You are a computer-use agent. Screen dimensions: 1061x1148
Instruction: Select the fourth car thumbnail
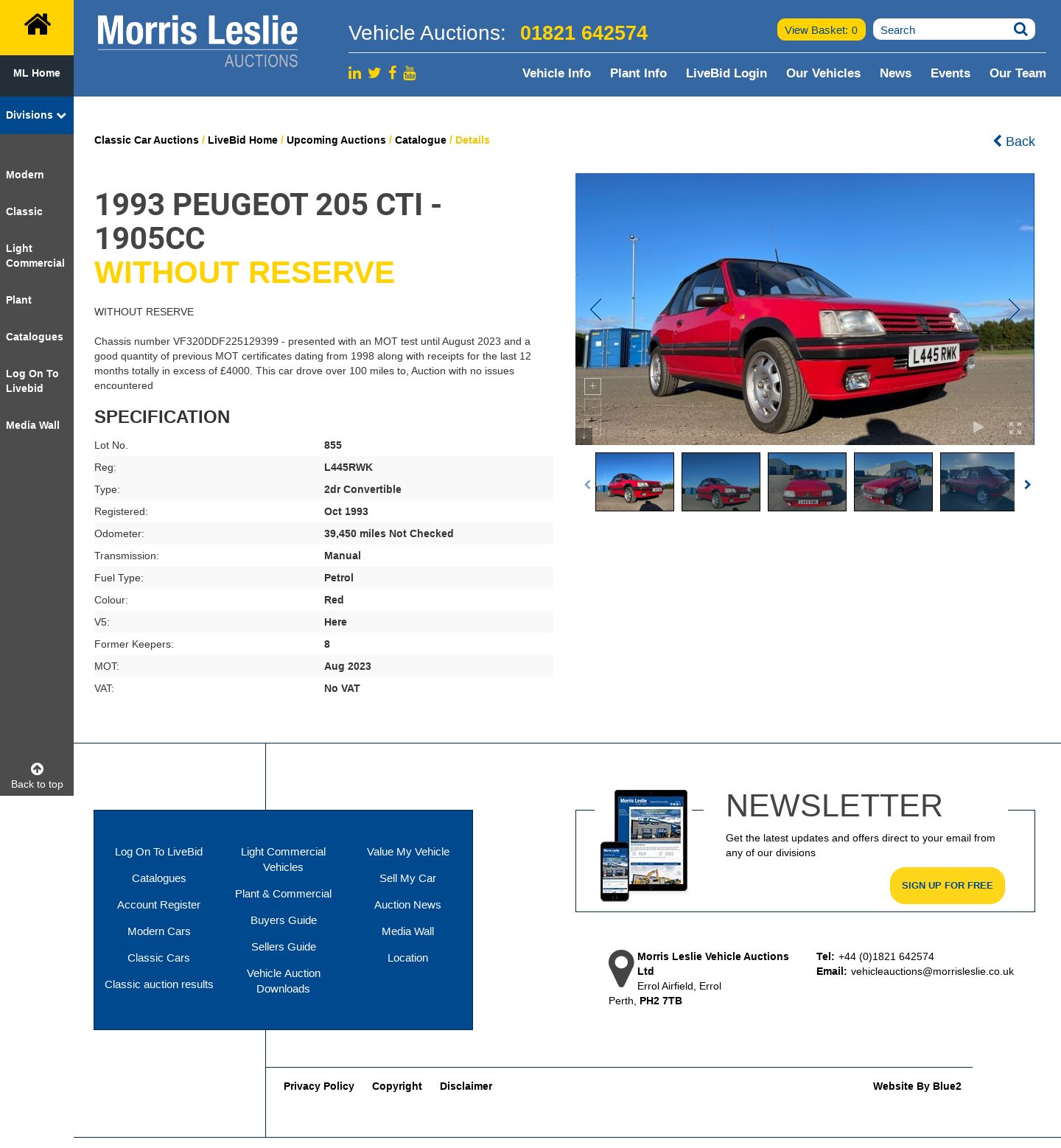pyautogui.click(x=893, y=482)
